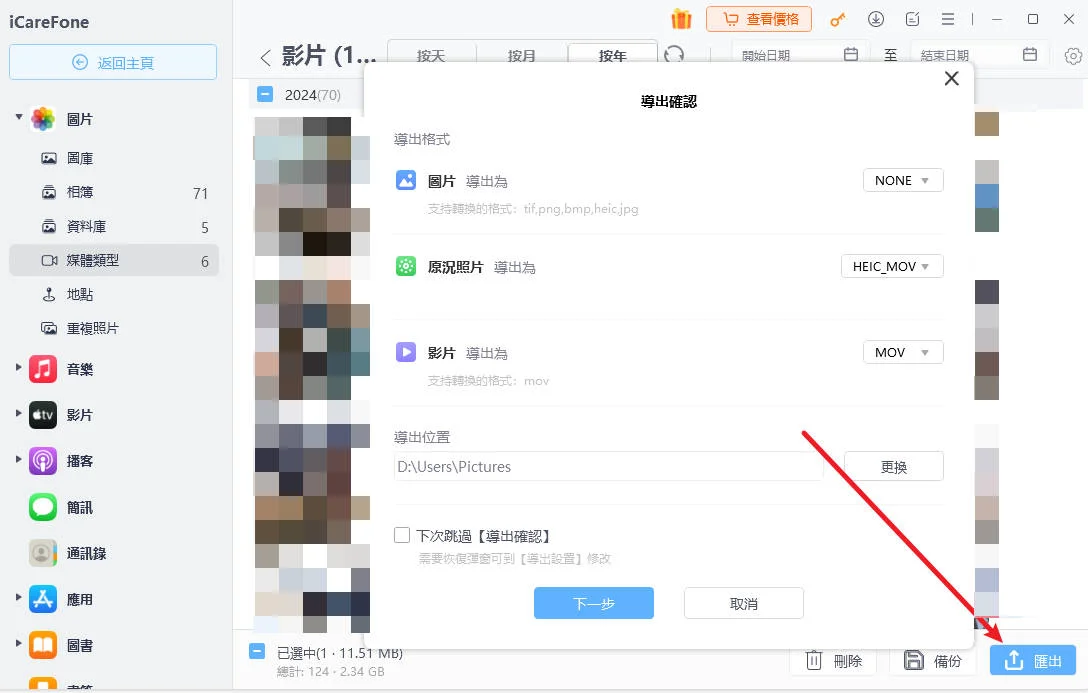Switch to the 按天 tab

pos(431,55)
